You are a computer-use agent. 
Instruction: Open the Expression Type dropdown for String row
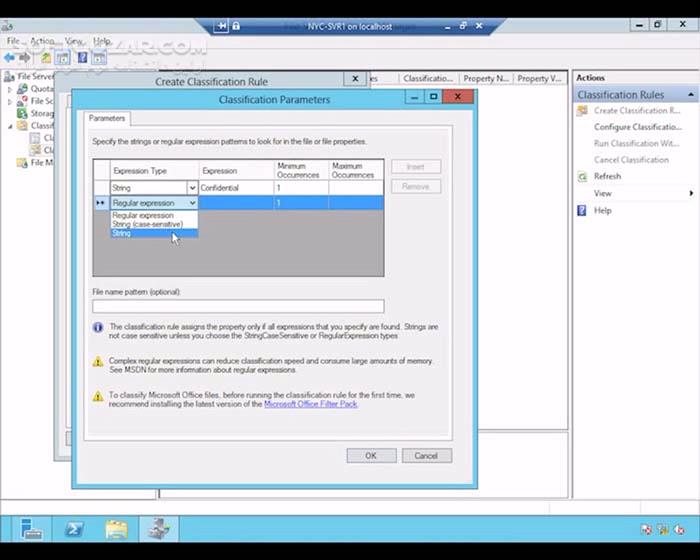192,188
